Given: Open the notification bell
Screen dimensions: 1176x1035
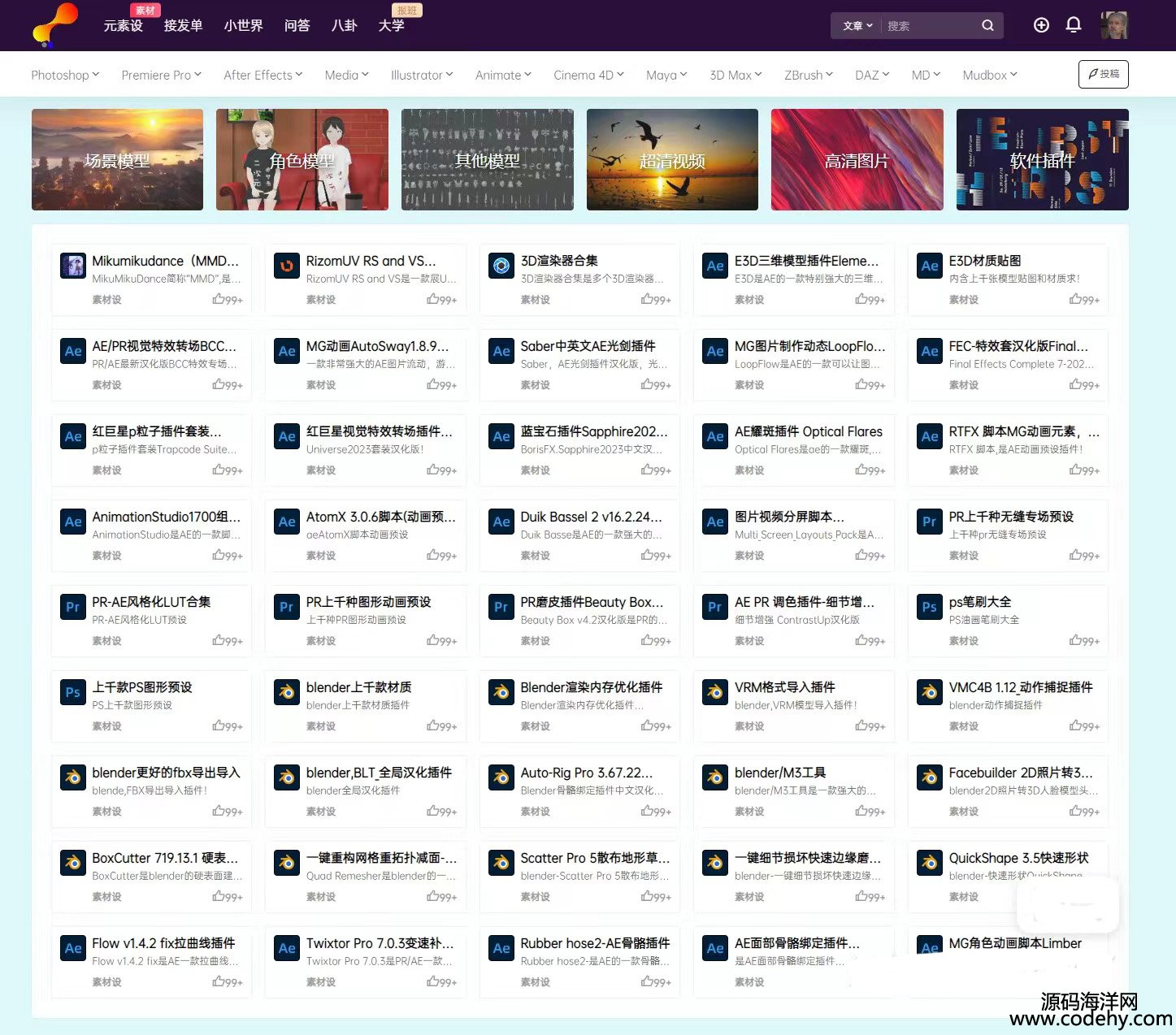Looking at the screenshot, I should pos(1074,25).
